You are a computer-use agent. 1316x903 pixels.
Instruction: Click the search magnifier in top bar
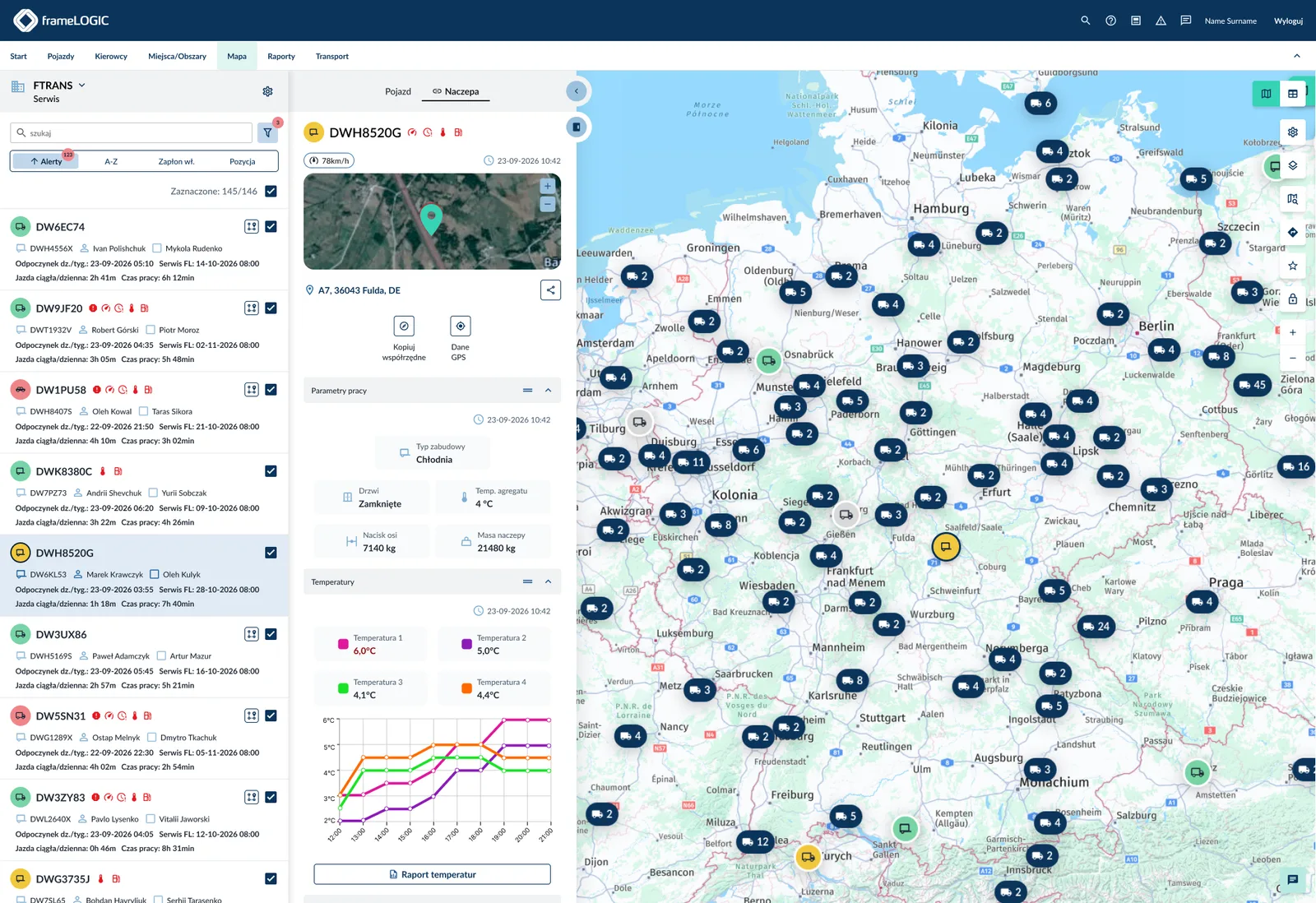point(1086,21)
